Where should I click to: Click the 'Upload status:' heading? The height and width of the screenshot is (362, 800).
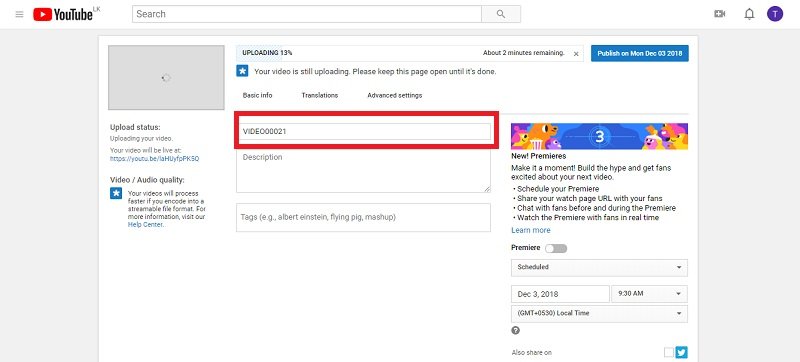tap(135, 127)
